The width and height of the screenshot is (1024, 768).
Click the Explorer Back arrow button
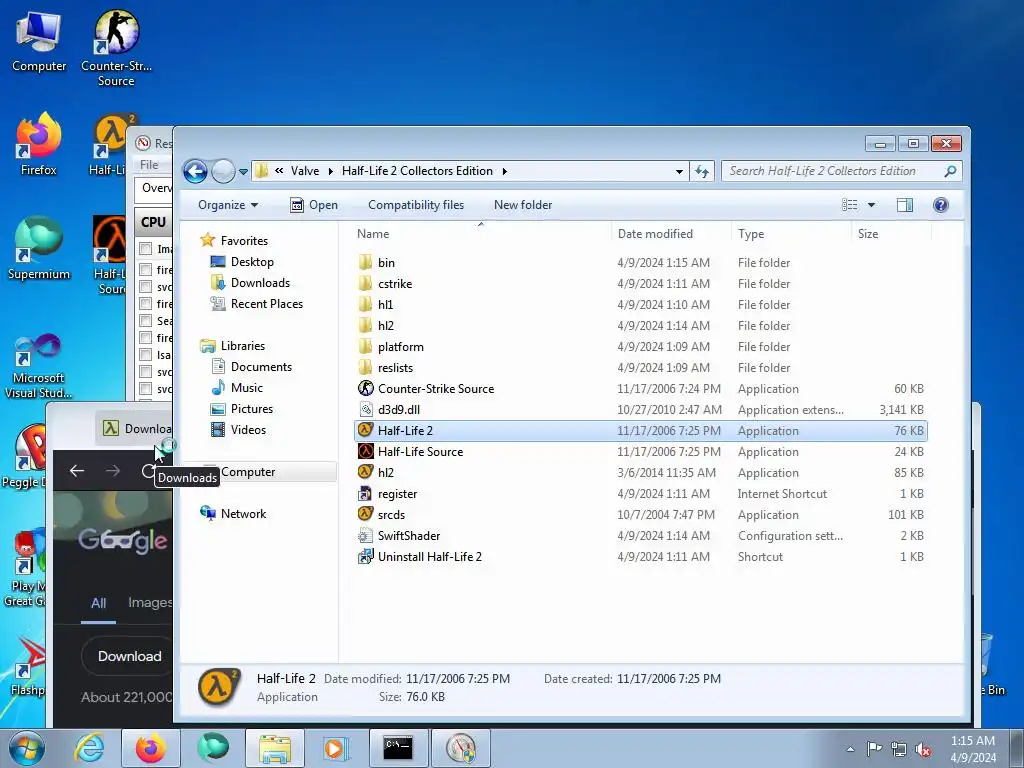coord(195,171)
